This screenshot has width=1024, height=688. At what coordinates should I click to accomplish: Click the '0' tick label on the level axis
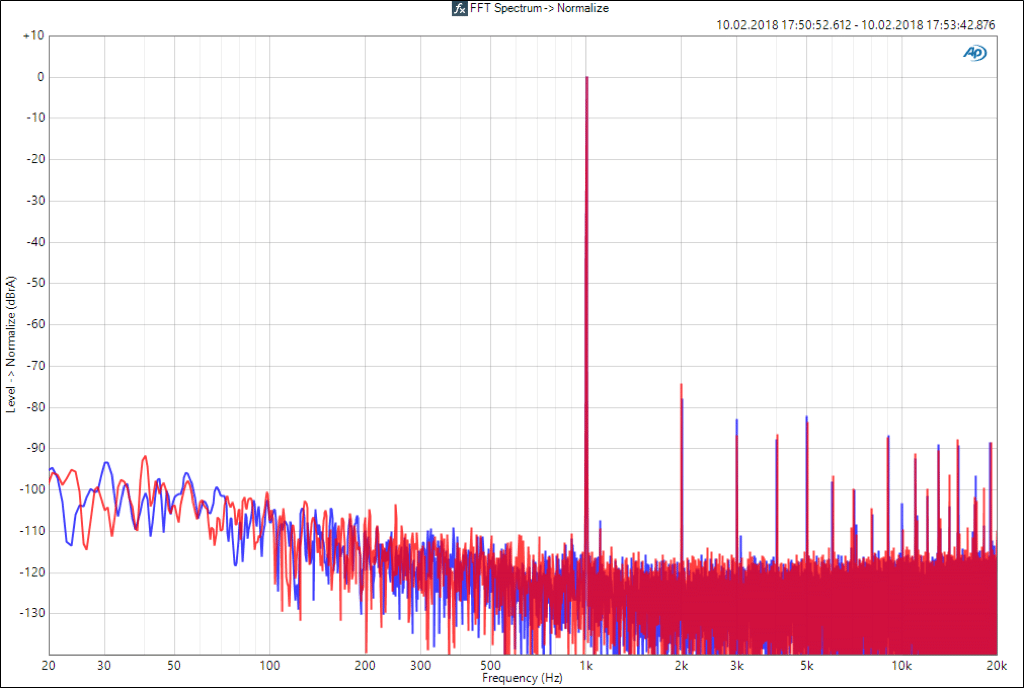[x=41, y=77]
